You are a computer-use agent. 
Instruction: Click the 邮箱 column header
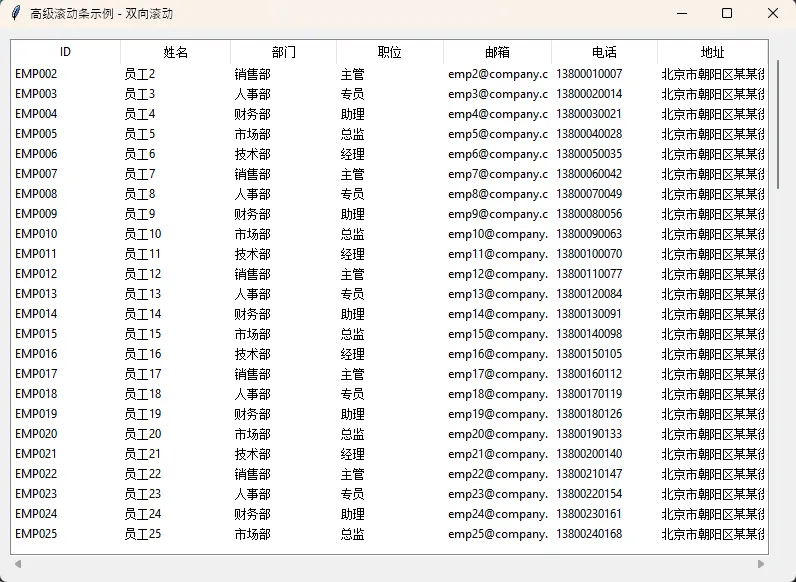[x=497, y=52]
